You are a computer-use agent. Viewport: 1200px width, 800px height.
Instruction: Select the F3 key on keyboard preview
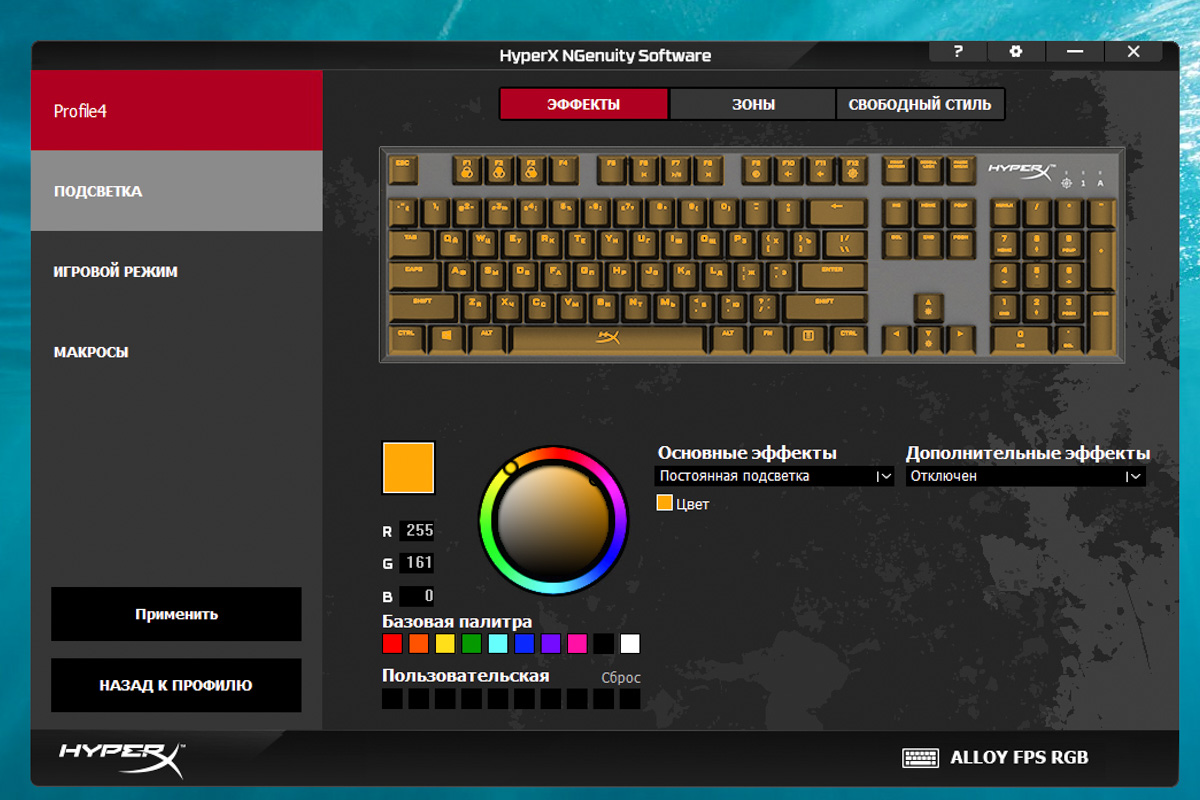pos(530,169)
